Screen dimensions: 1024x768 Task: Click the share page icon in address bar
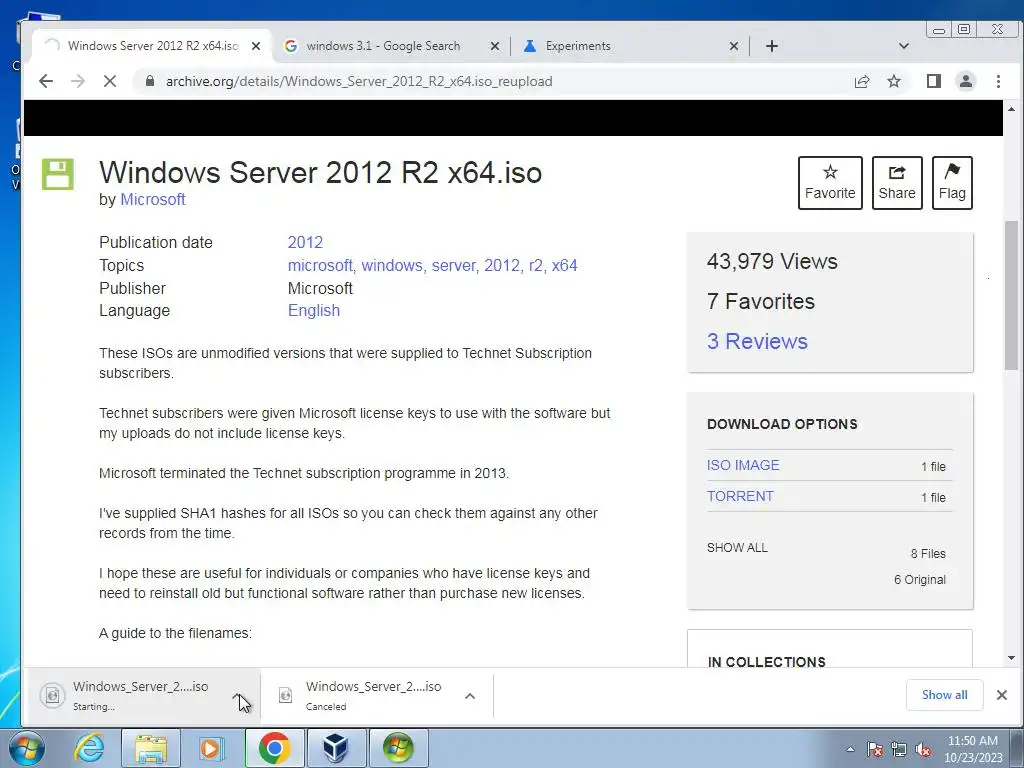click(862, 81)
